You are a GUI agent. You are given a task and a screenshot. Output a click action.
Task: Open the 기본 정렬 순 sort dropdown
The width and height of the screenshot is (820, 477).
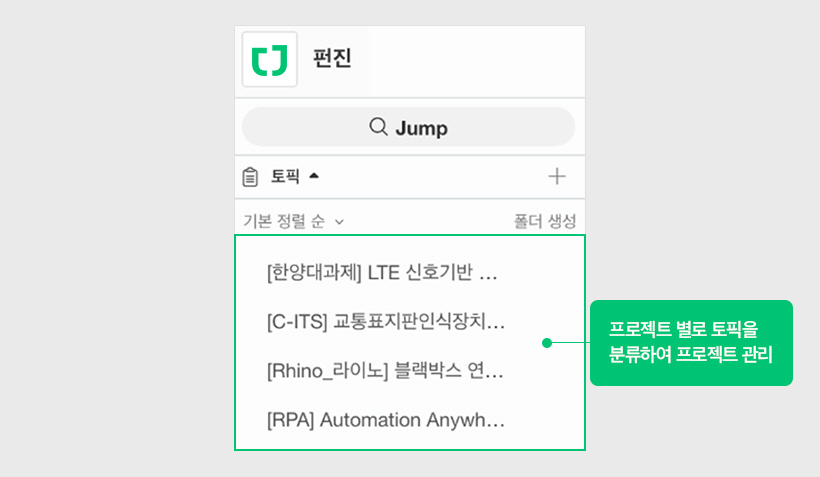pos(293,221)
